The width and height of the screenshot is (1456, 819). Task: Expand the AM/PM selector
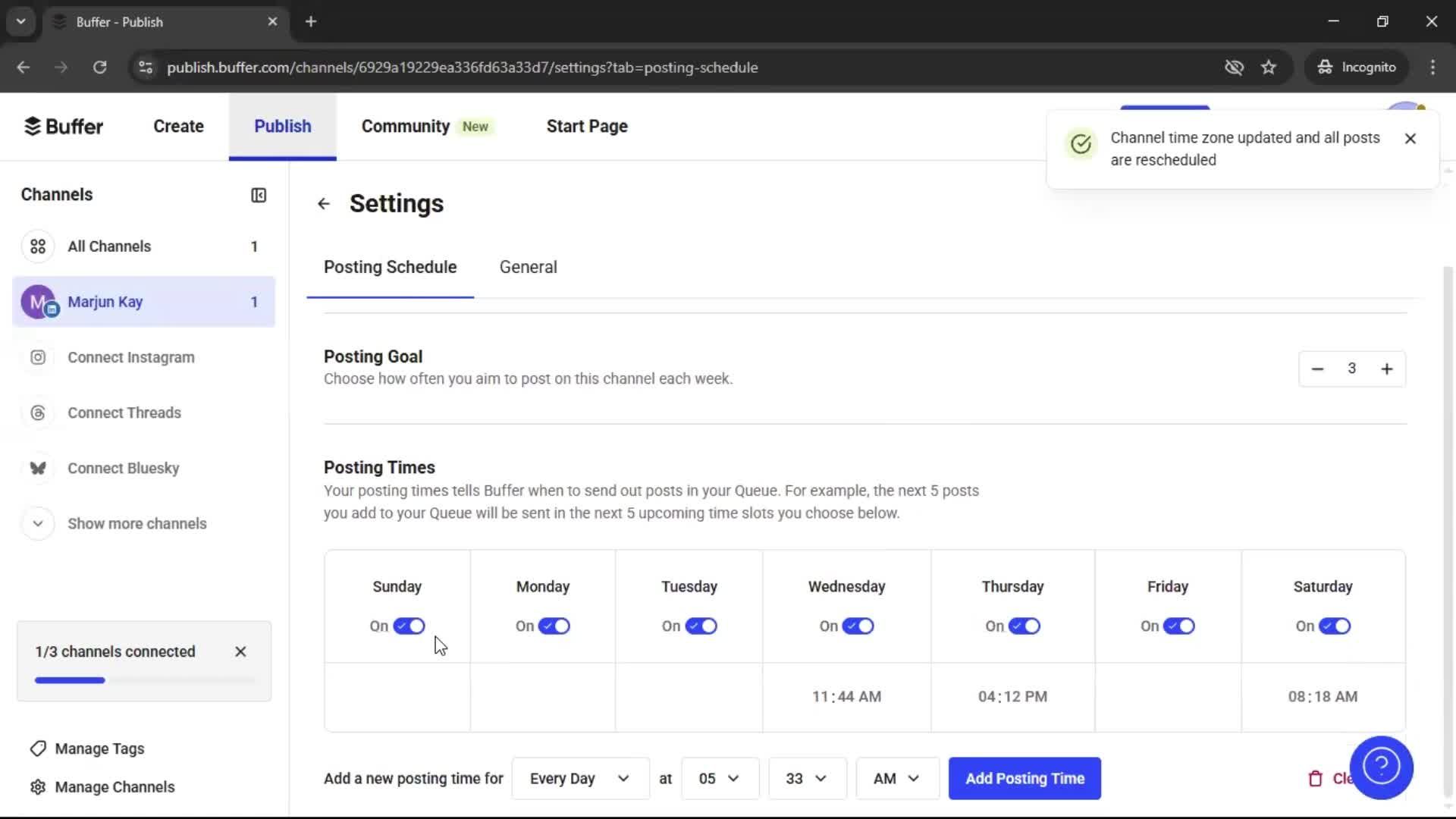coord(896,778)
